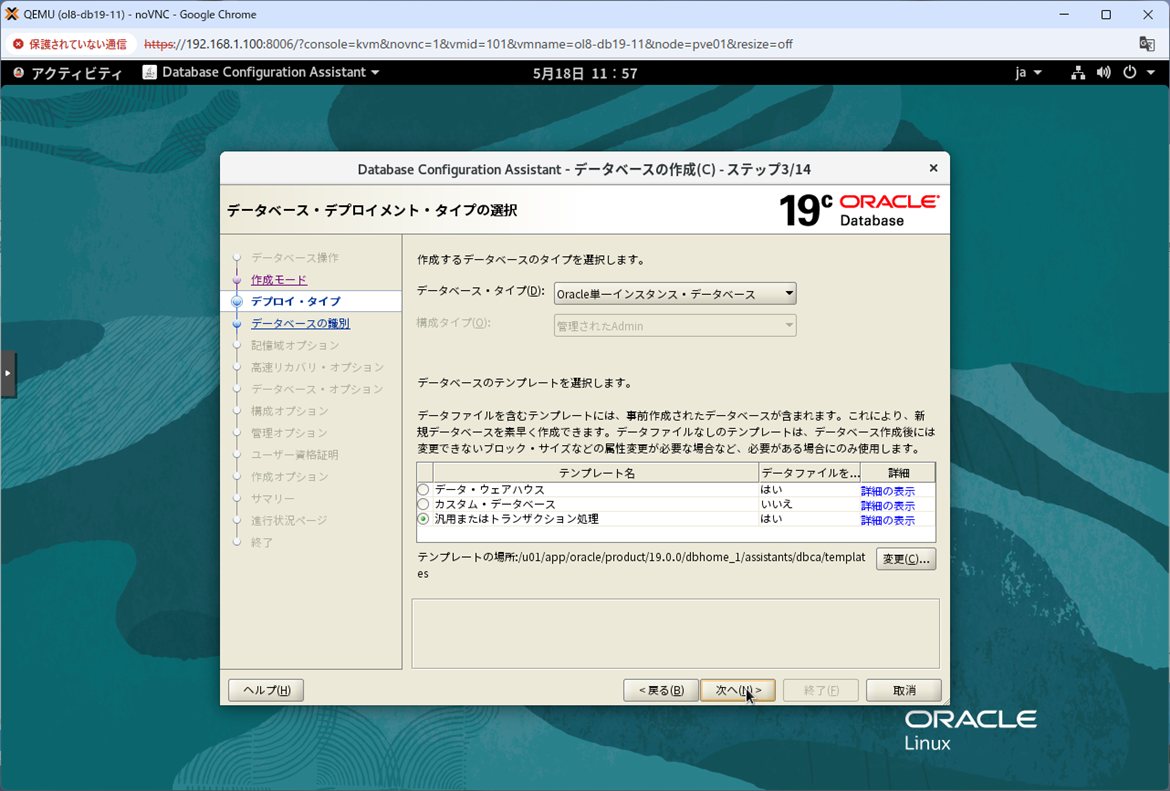Open the データベースの種別 step link
This screenshot has height=791, width=1170.
[x=300, y=323]
